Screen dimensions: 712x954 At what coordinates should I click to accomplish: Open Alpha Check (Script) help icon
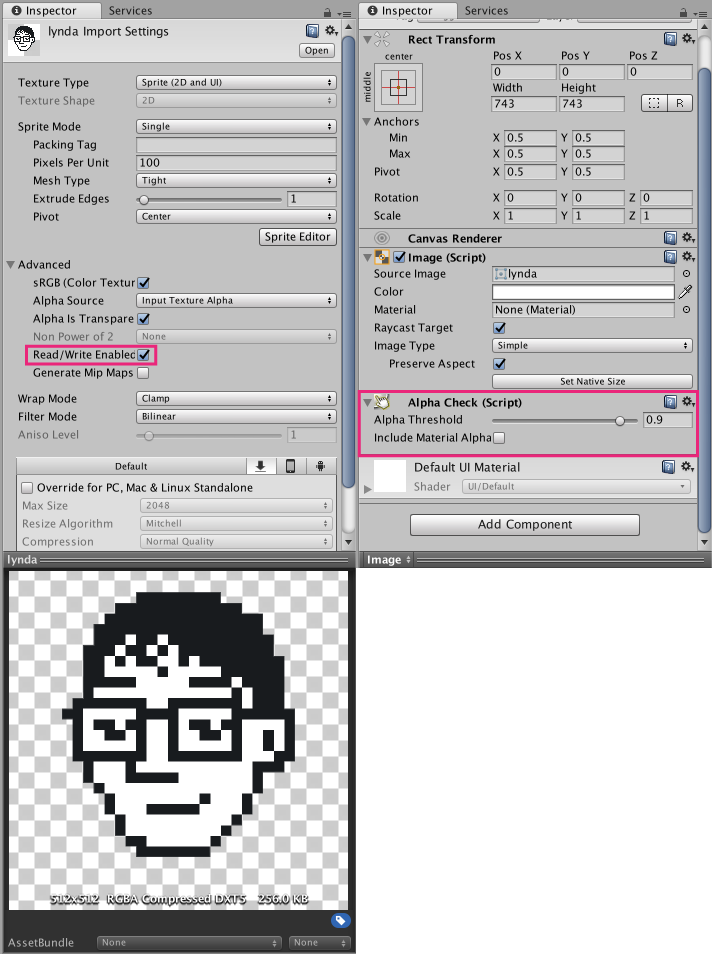coord(670,402)
